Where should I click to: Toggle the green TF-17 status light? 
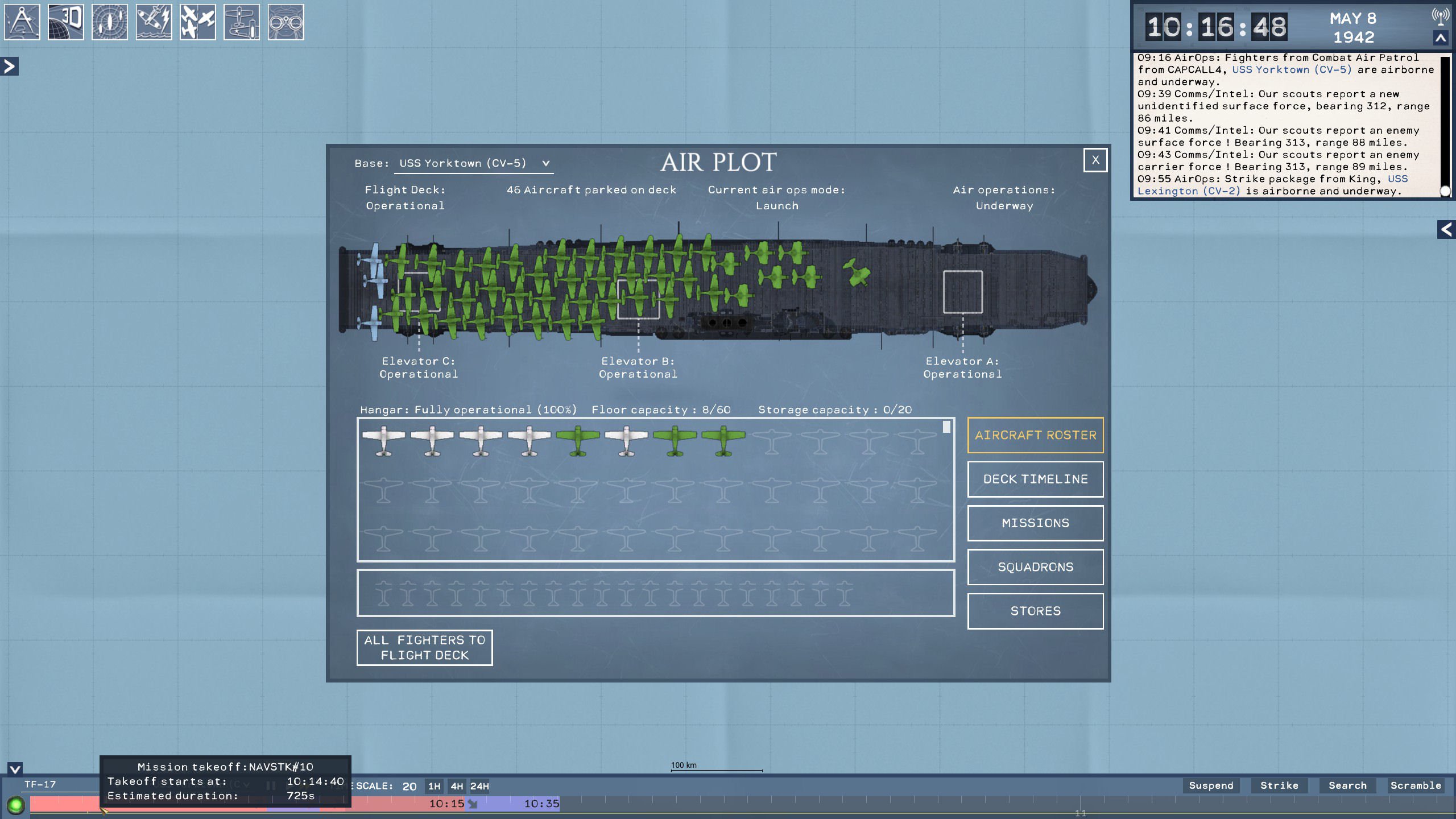[x=16, y=805]
